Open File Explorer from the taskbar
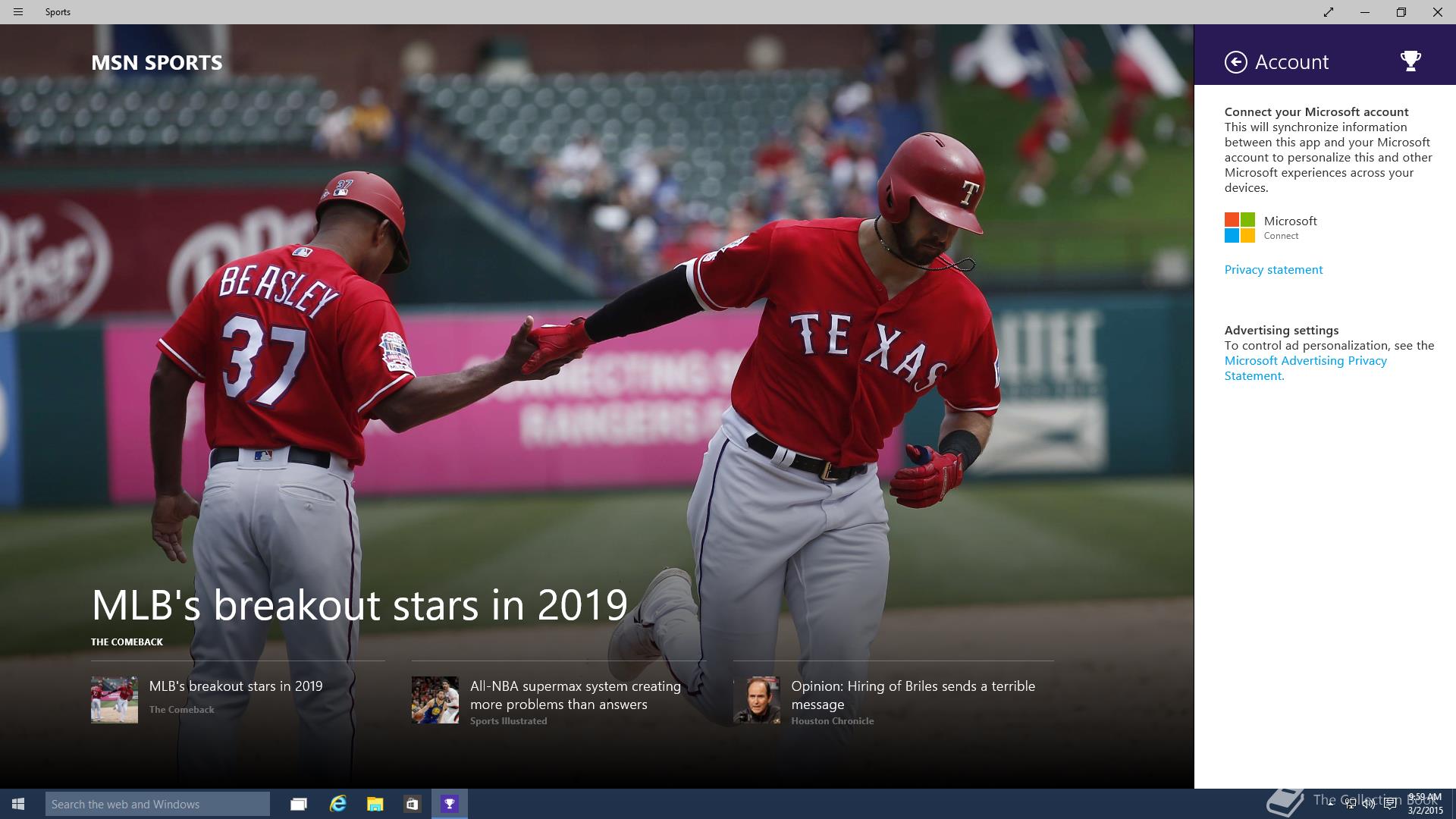1456x819 pixels. click(375, 804)
